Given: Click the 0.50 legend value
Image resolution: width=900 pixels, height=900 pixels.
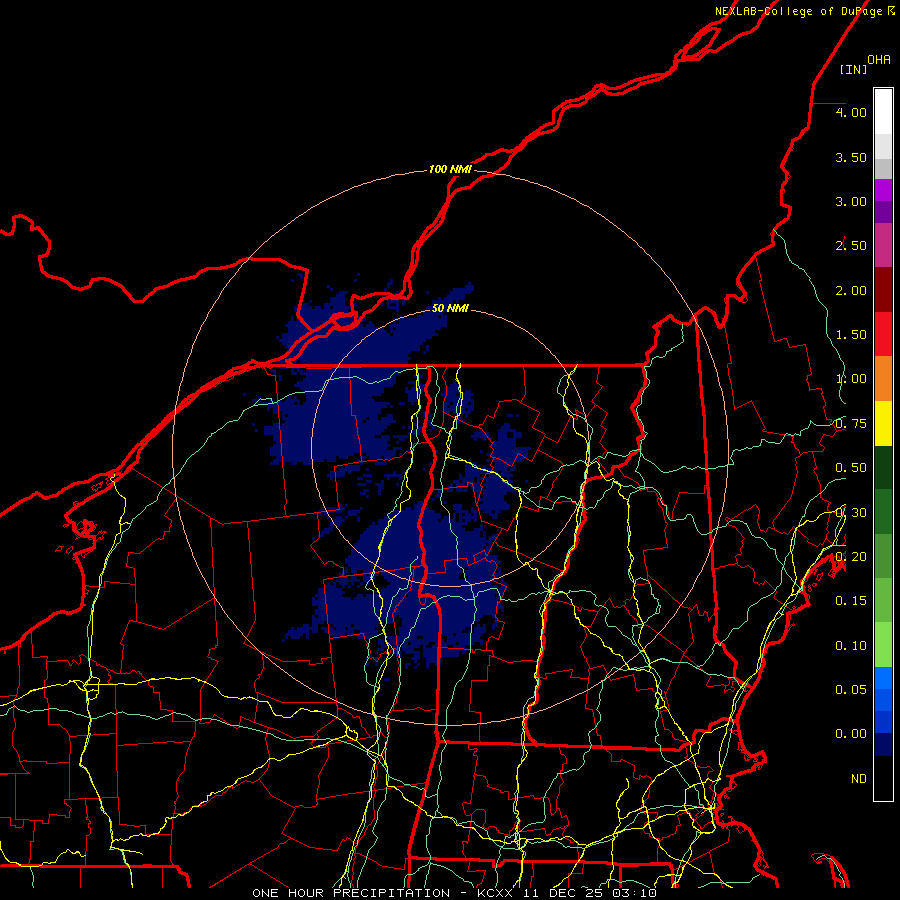Looking at the screenshot, I should coord(851,468).
